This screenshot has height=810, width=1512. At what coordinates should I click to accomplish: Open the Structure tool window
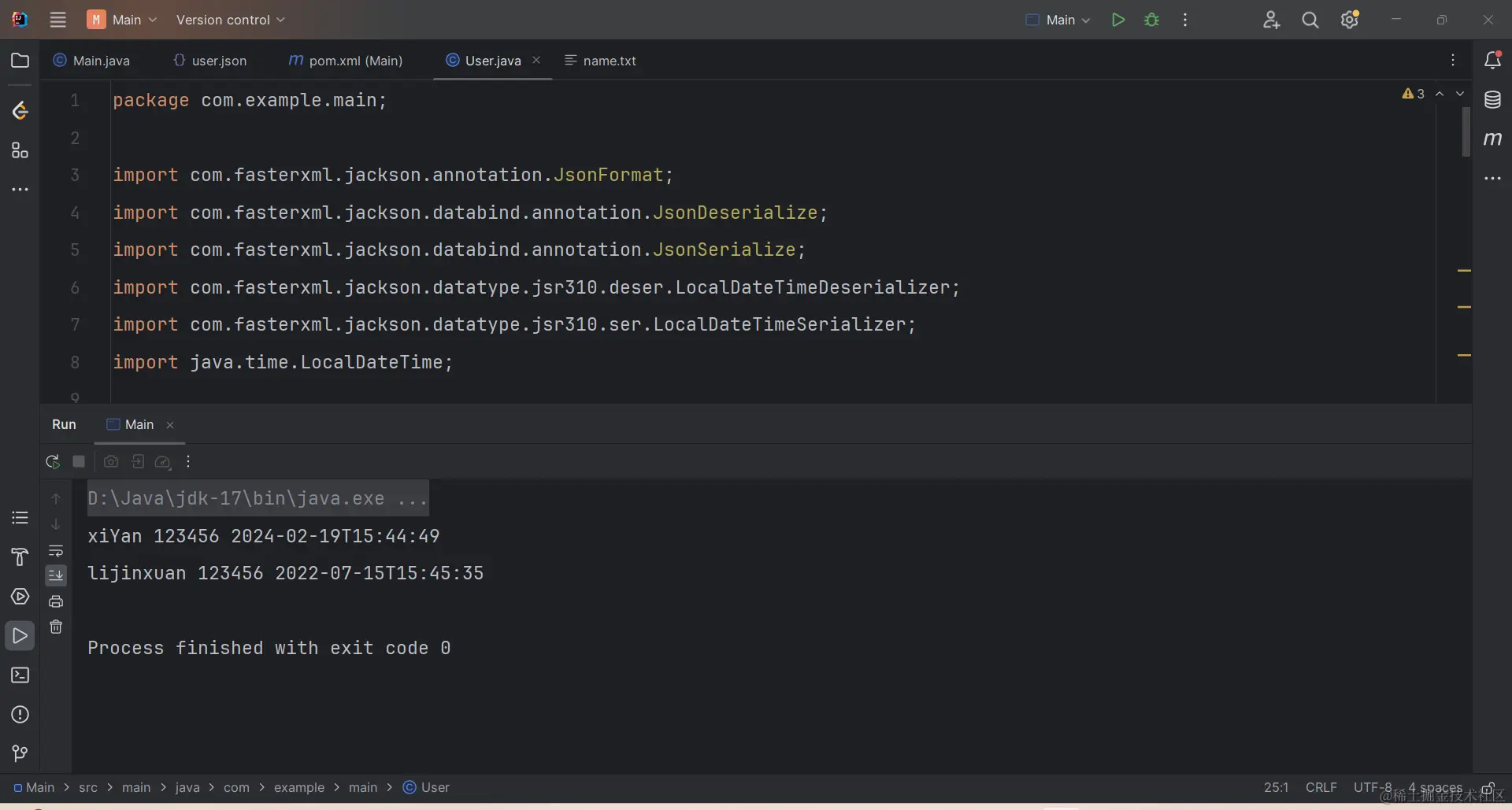click(20, 150)
